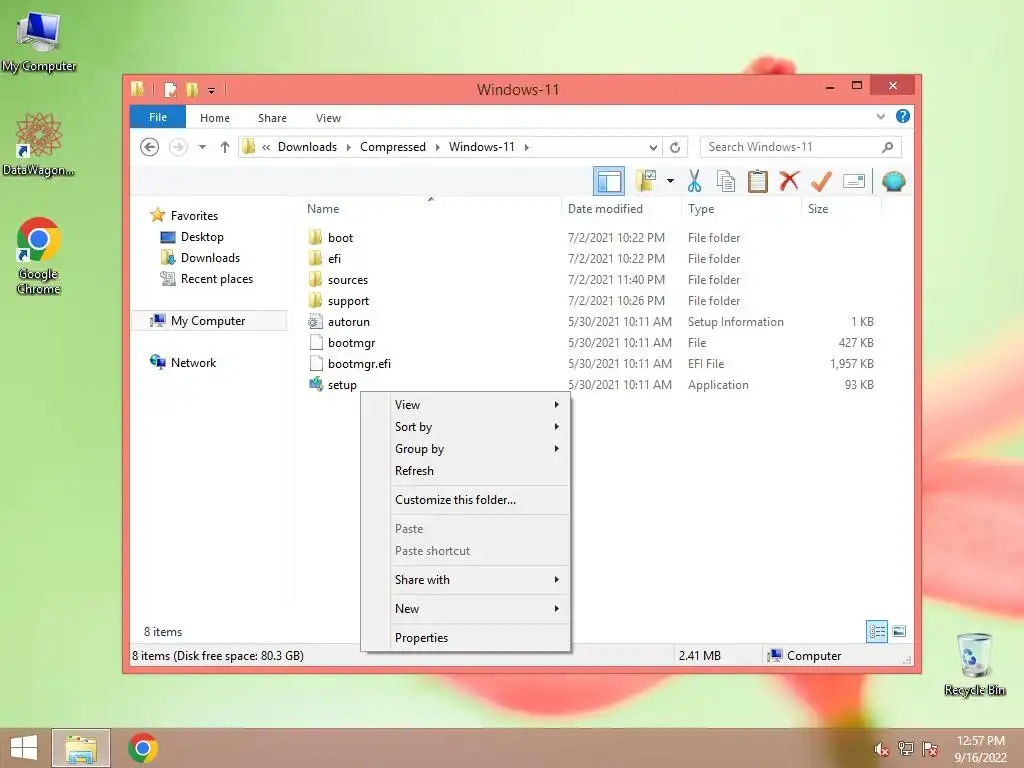Choose Properties from context menu
The height and width of the screenshot is (768, 1024).
click(480, 638)
